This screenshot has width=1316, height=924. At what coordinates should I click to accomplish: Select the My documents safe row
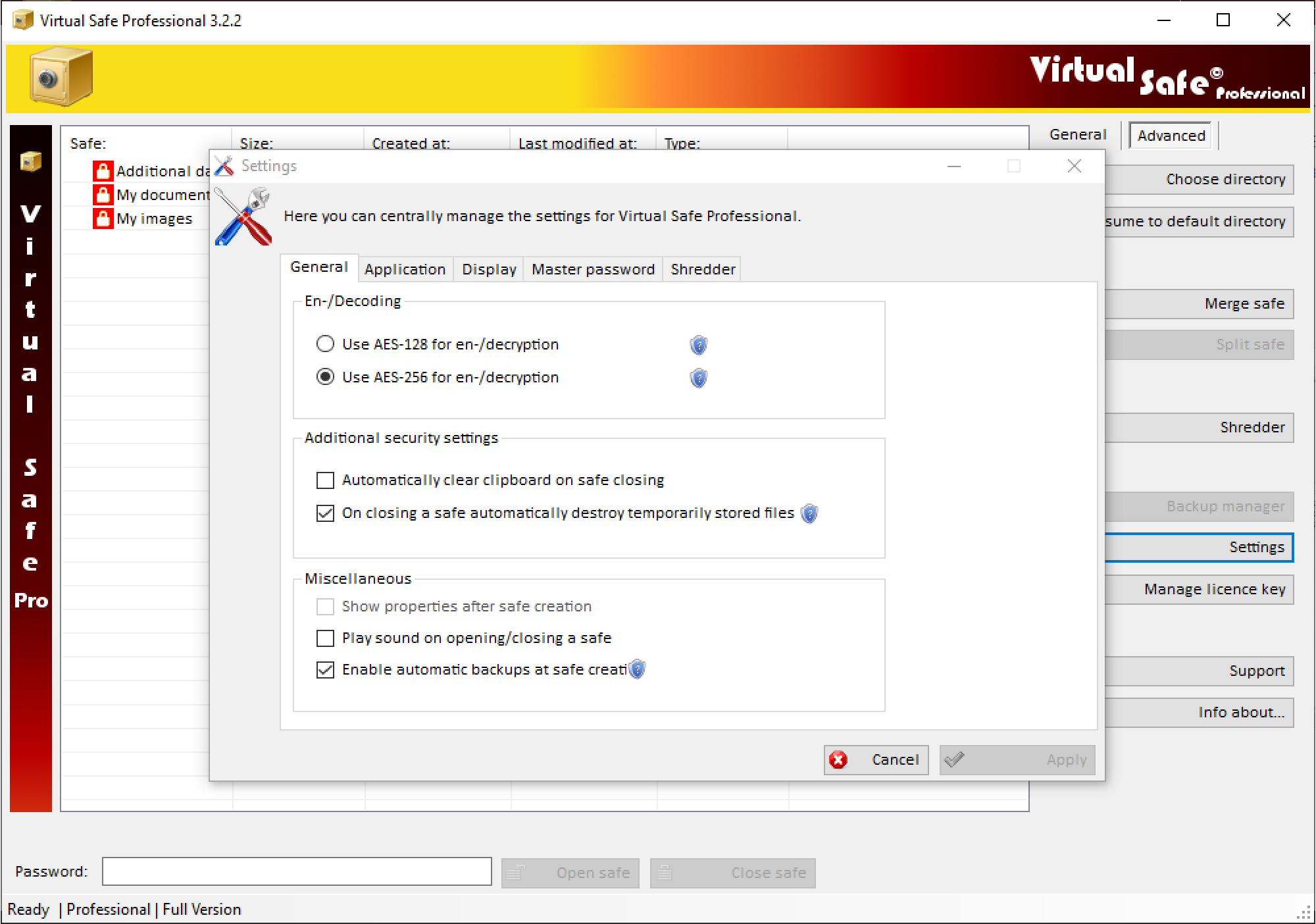point(150,195)
